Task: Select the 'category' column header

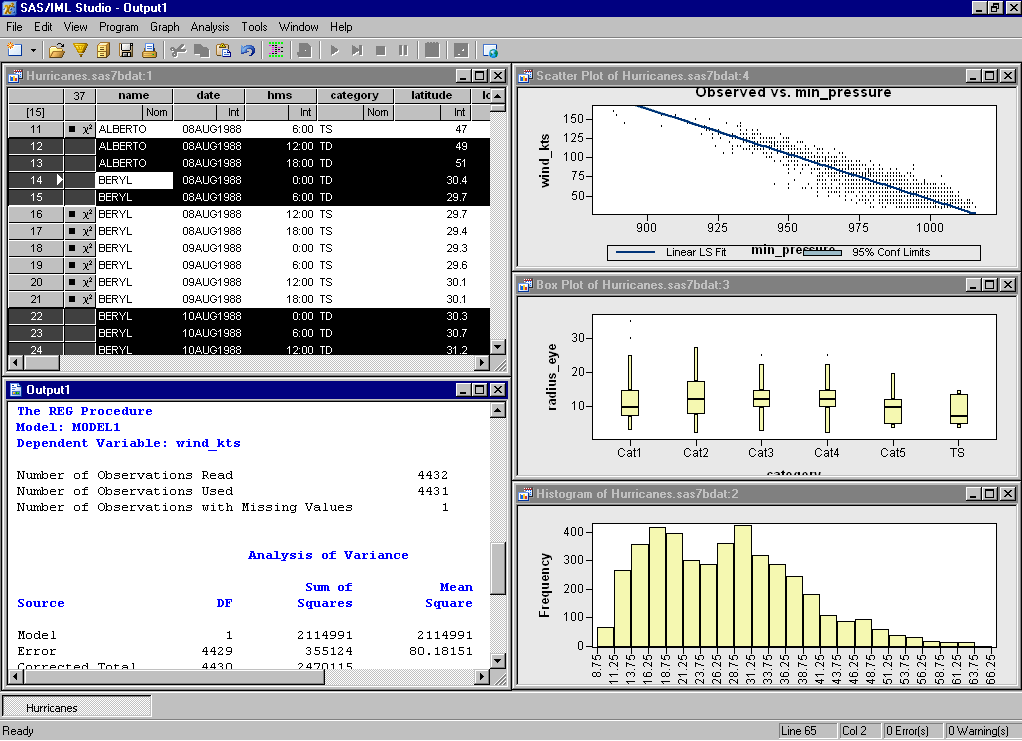Action: click(x=354, y=95)
